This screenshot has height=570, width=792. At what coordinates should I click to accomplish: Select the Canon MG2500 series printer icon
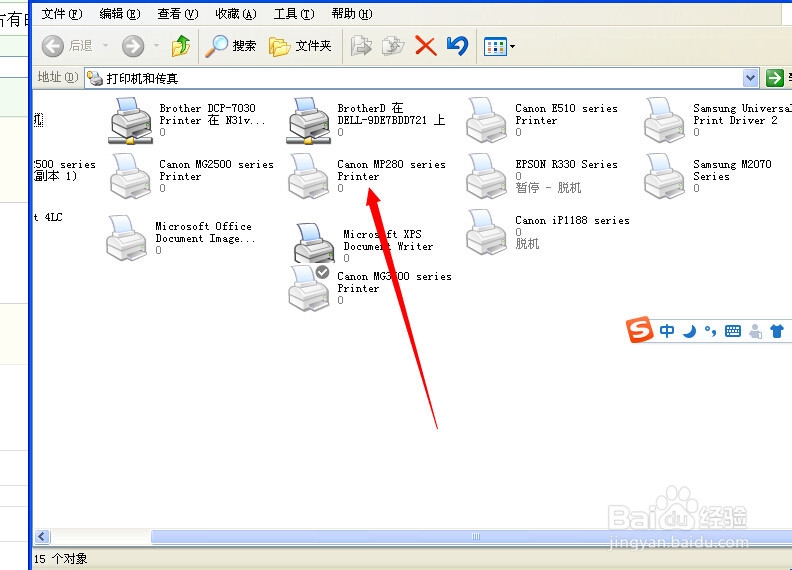[x=131, y=176]
